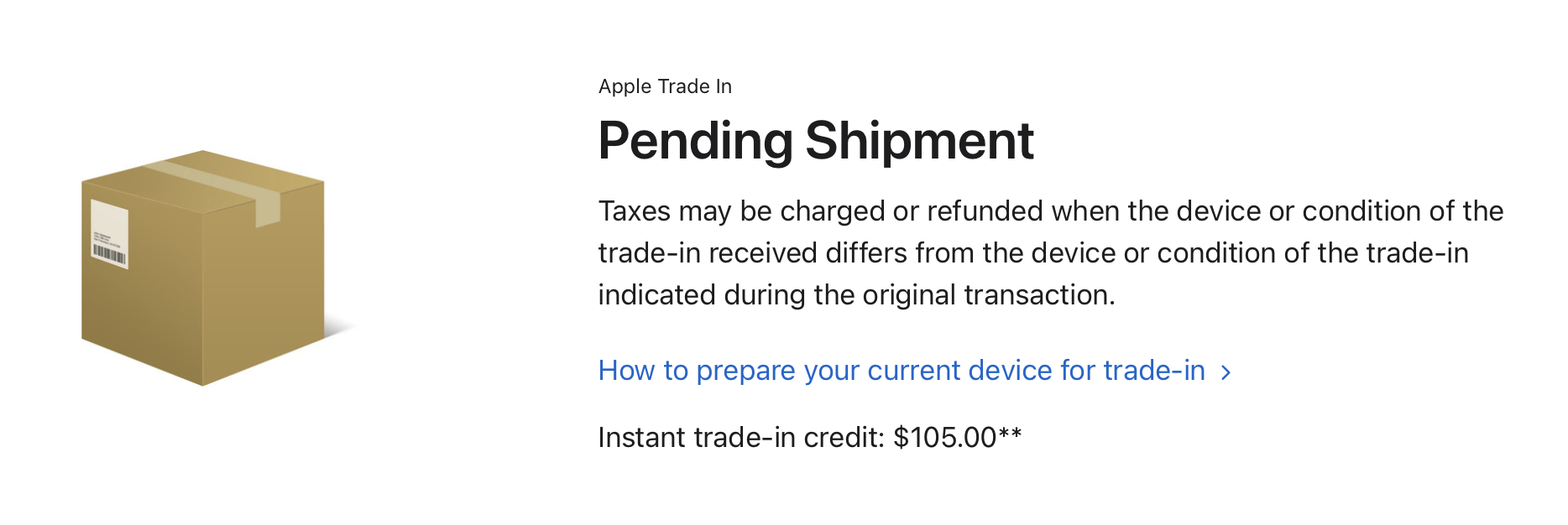Viewport: 1568px width, 525px height.
Task: Click the "Instant trade-in credit" label text
Action: (x=741, y=438)
